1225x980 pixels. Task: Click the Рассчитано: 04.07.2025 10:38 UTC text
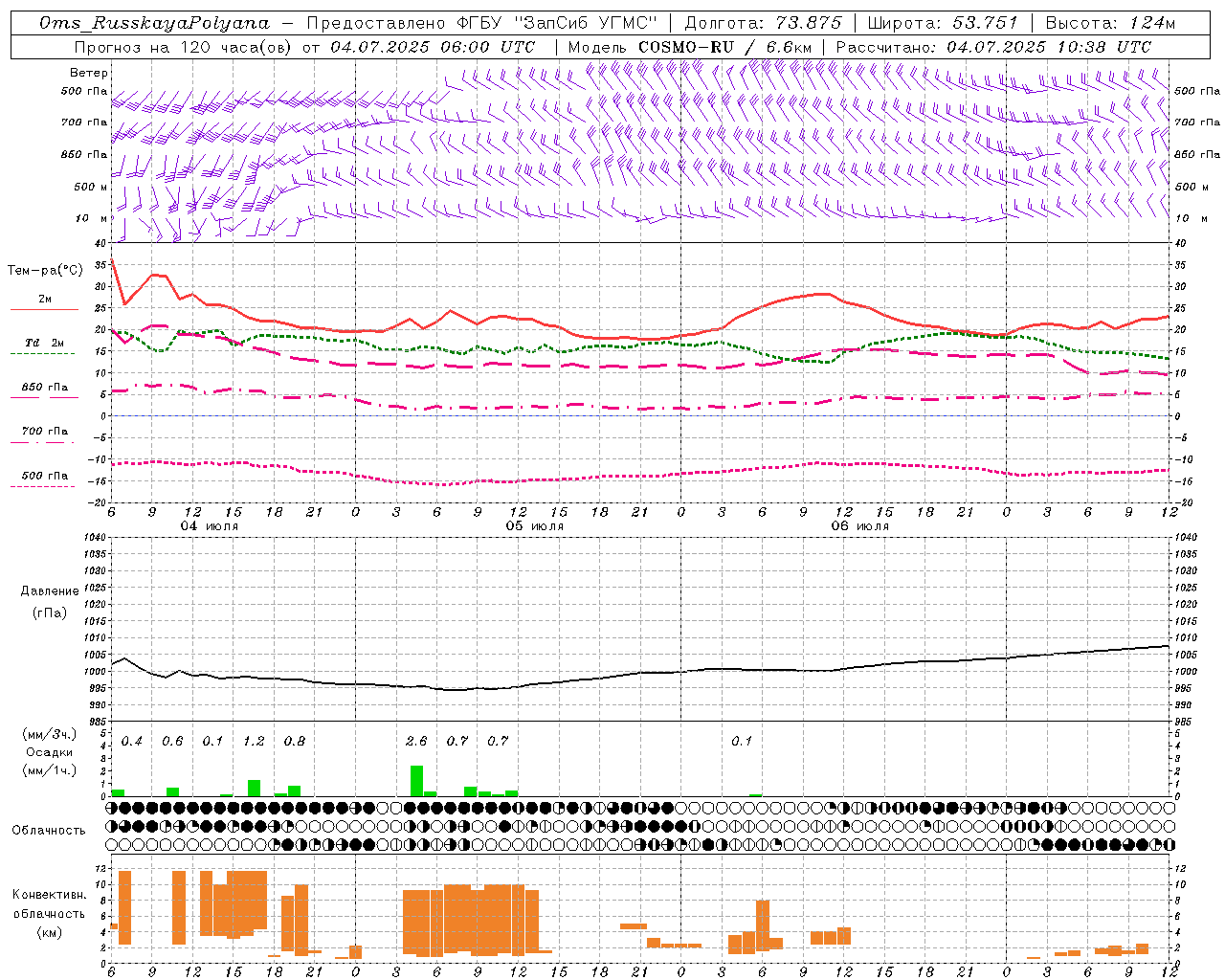[x=993, y=47]
